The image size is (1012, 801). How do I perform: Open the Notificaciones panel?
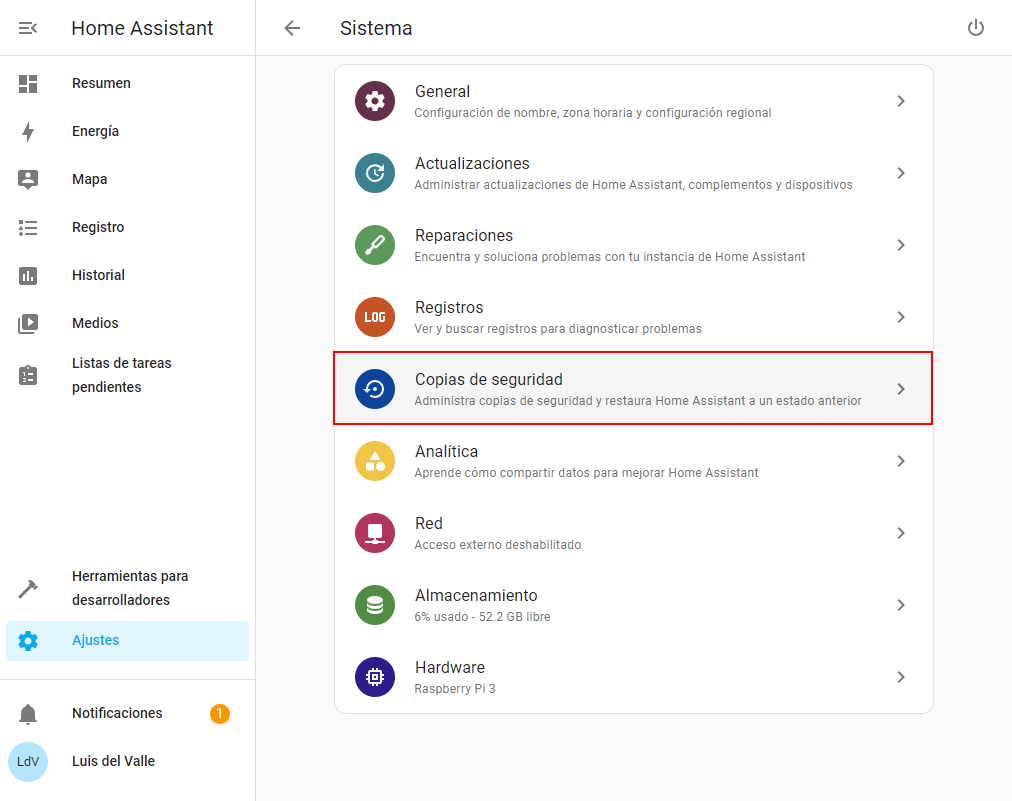(x=127, y=714)
